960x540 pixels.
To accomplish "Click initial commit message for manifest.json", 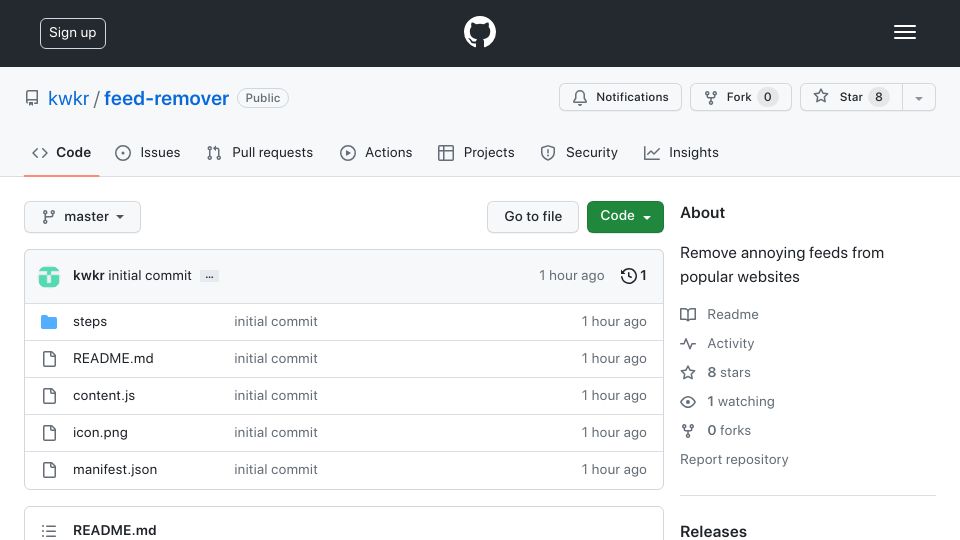I will tap(276, 470).
